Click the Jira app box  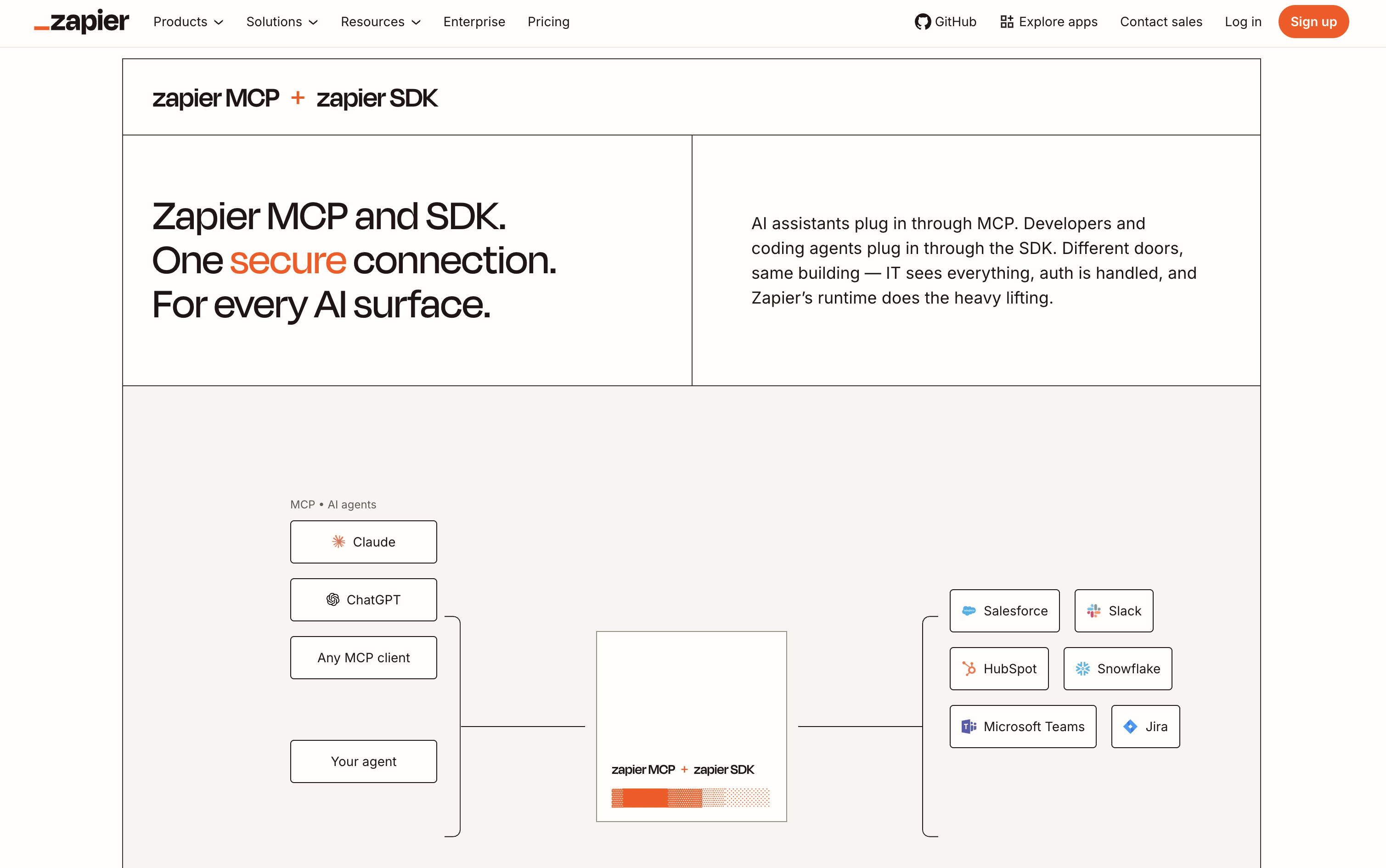[x=1145, y=726]
